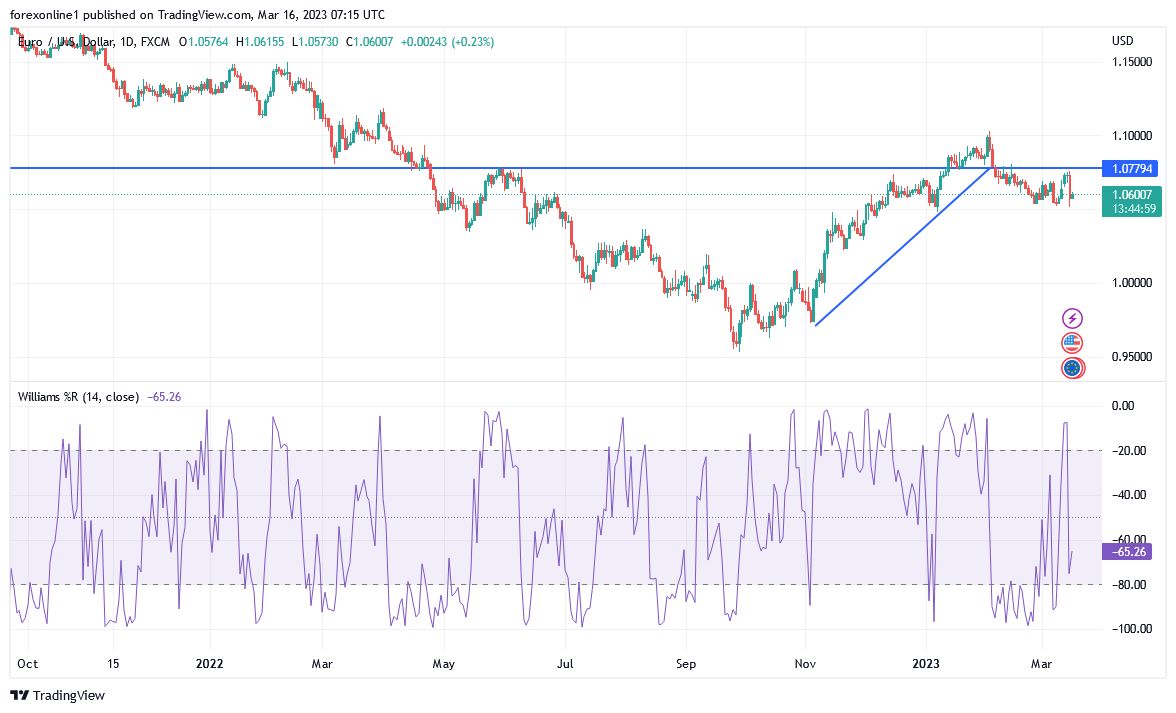Screen dimensions: 1176x713
Task: Click the -65.26 Williams %R value badge
Action: [1127, 551]
